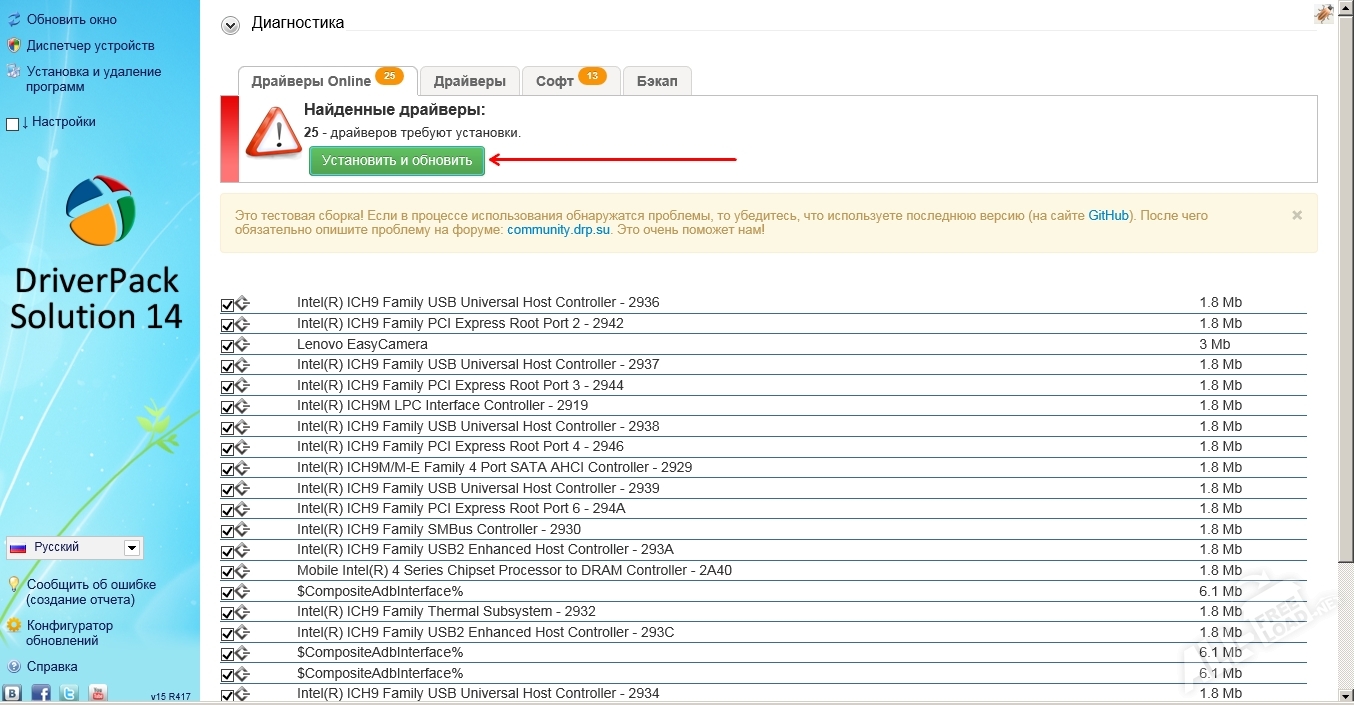This screenshot has width=1354, height=705.
Task: Click the lightbulb icon for error reporting
Action: 14,585
